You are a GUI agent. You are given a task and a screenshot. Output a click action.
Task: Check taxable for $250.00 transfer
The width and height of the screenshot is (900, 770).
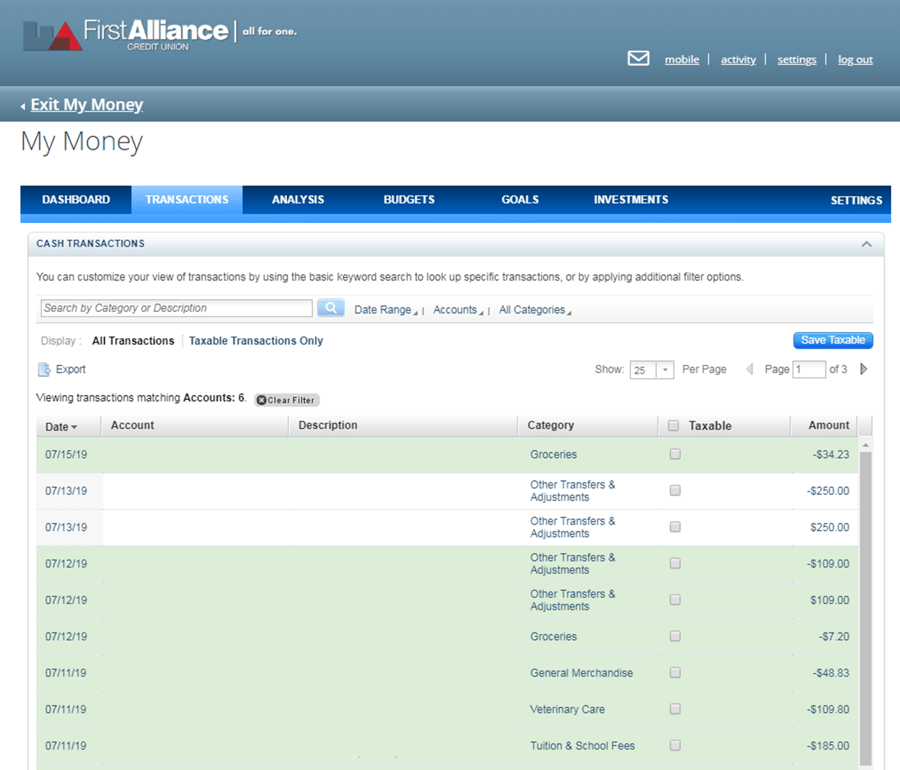tap(675, 527)
